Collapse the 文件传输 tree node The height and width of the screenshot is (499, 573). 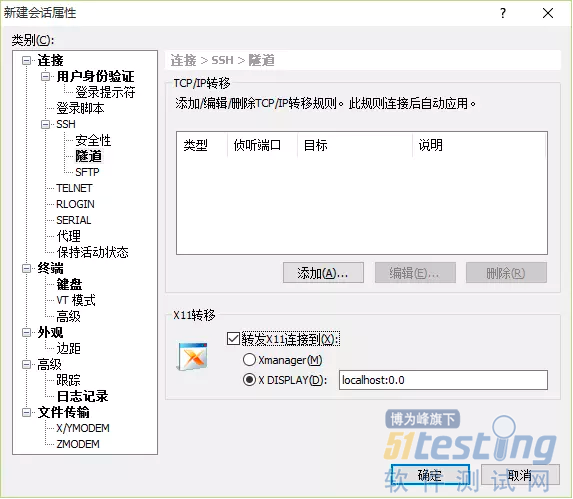pos(27,412)
